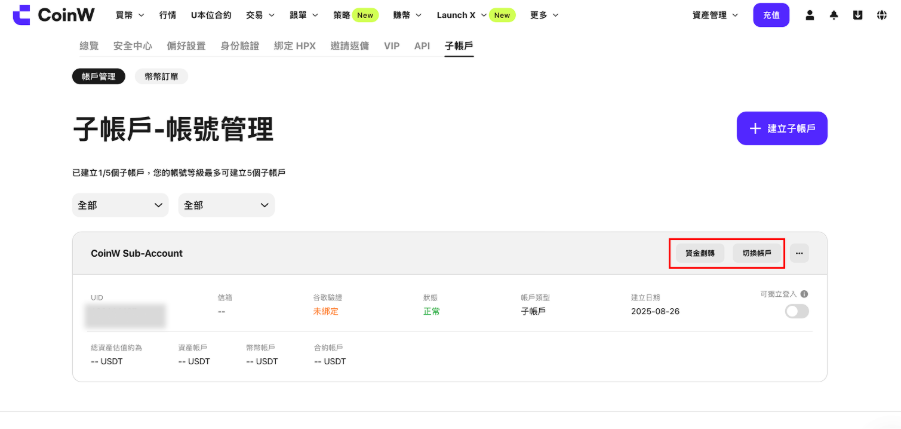
Task: Click the CoinW logo
Action: [54, 15]
